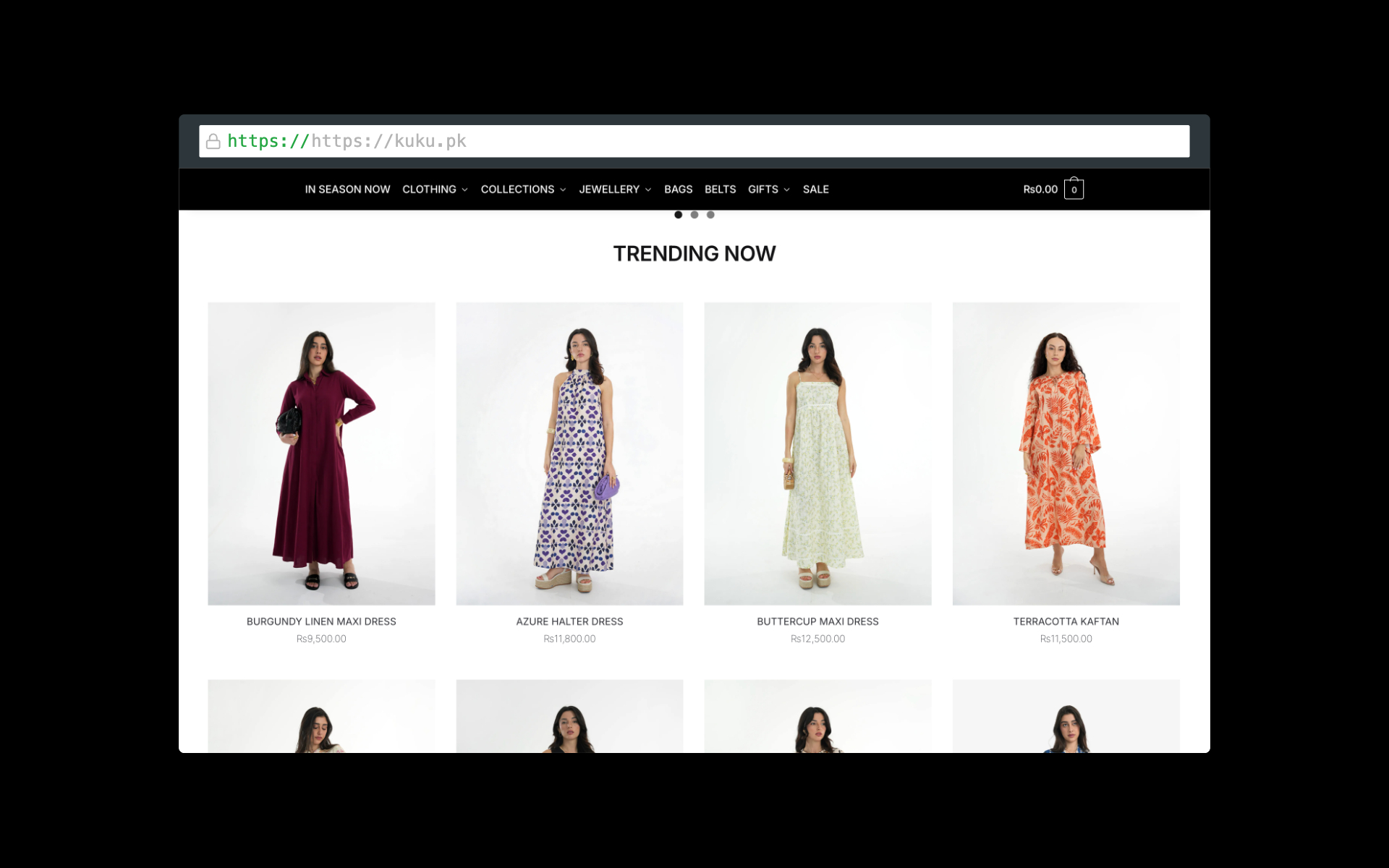Click the padlock icon in address bar
The height and width of the screenshot is (868, 1389).
(x=213, y=141)
